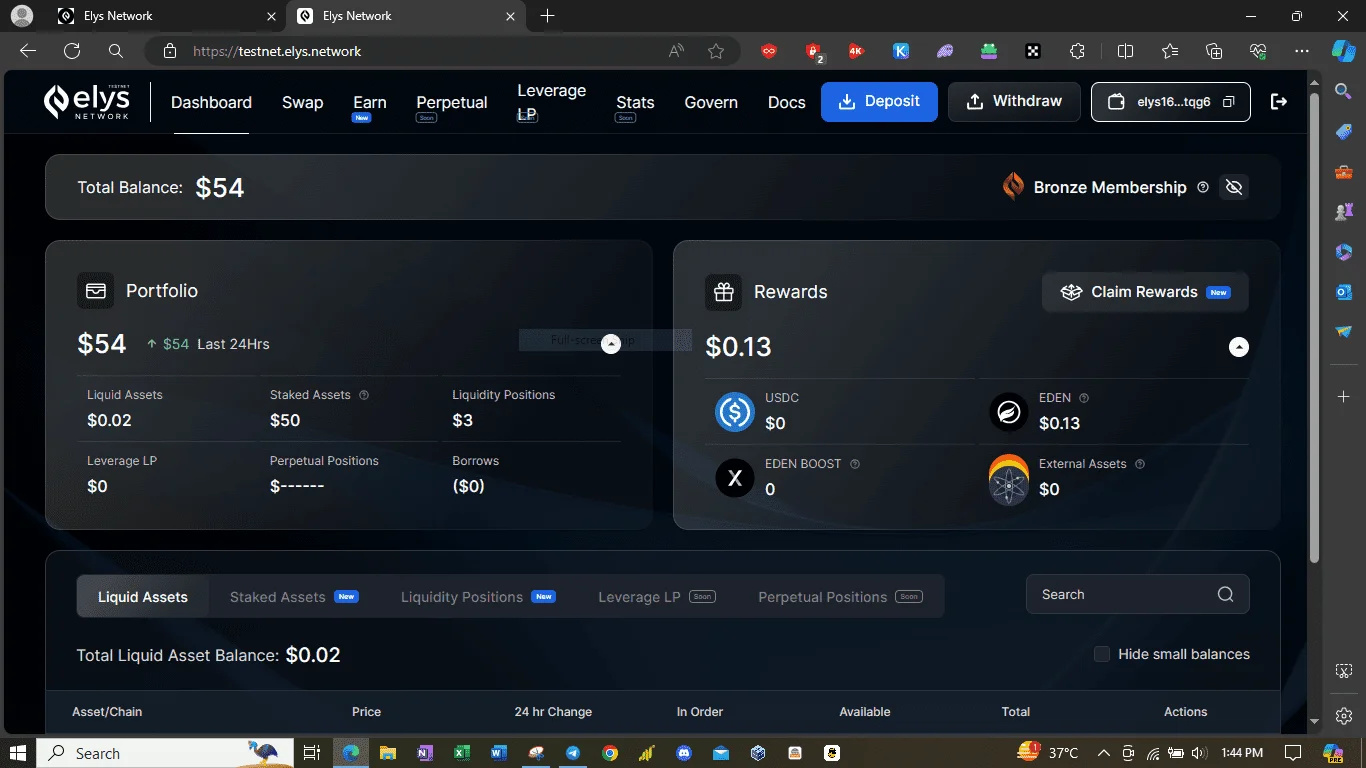Click info icon beside EDEN reward
The height and width of the screenshot is (768, 1366).
[1084, 398]
